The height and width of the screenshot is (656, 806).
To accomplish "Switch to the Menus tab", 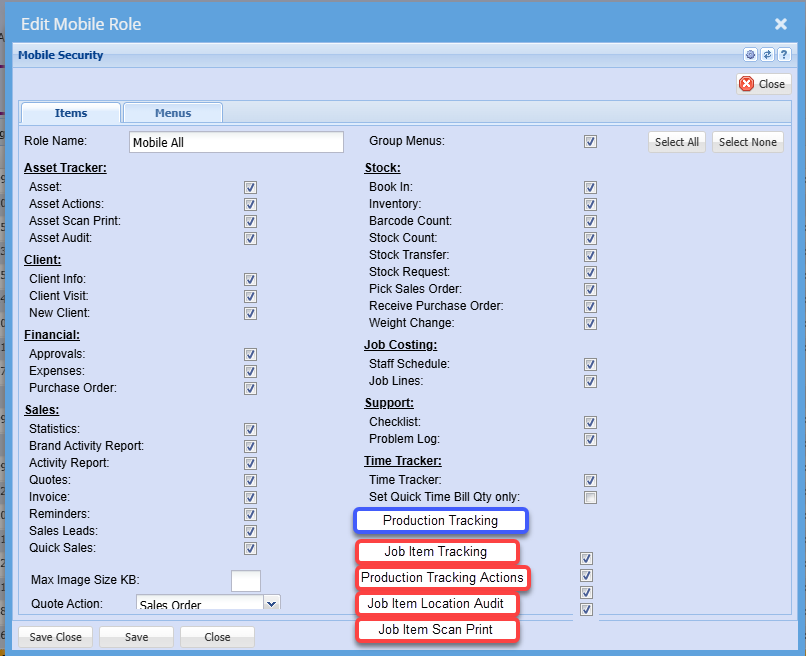I will point(173,113).
